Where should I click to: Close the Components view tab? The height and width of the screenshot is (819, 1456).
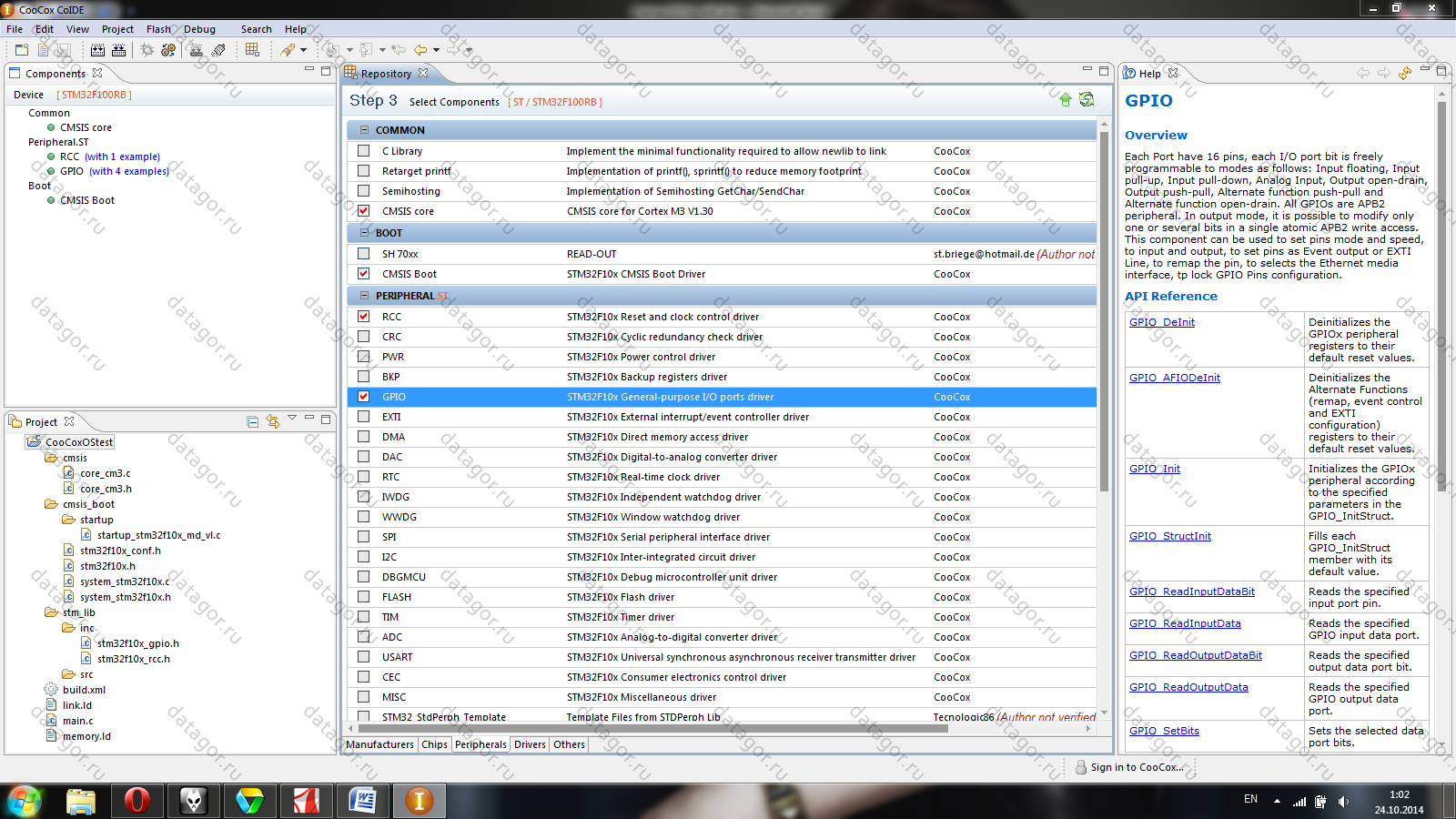click(x=97, y=73)
